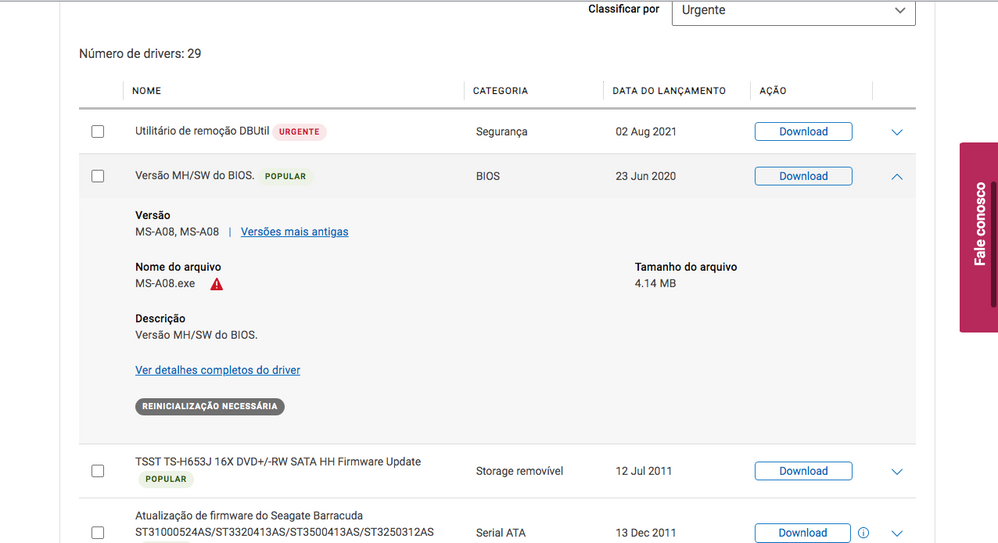Click the info icon next to Seagate Download
This screenshot has height=543, width=998.
[864, 533]
